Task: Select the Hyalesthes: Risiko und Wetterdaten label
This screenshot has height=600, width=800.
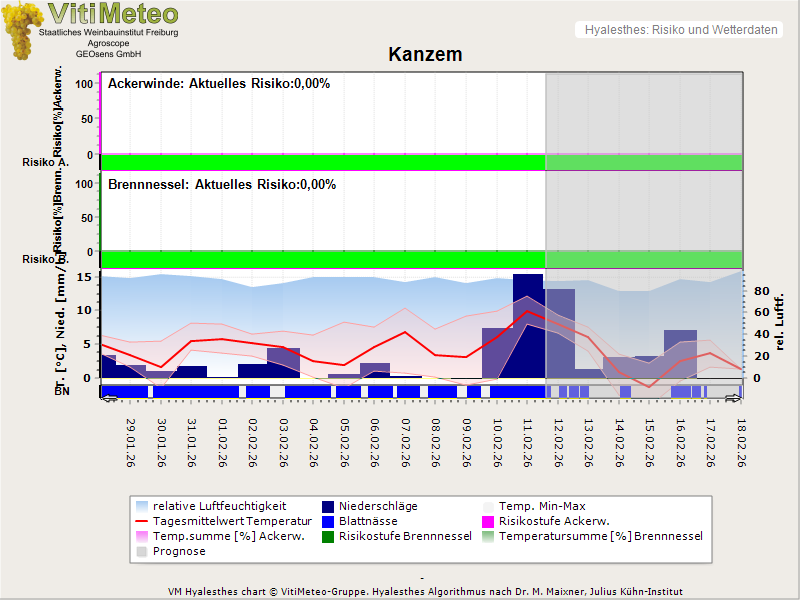Action: click(x=680, y=30)
